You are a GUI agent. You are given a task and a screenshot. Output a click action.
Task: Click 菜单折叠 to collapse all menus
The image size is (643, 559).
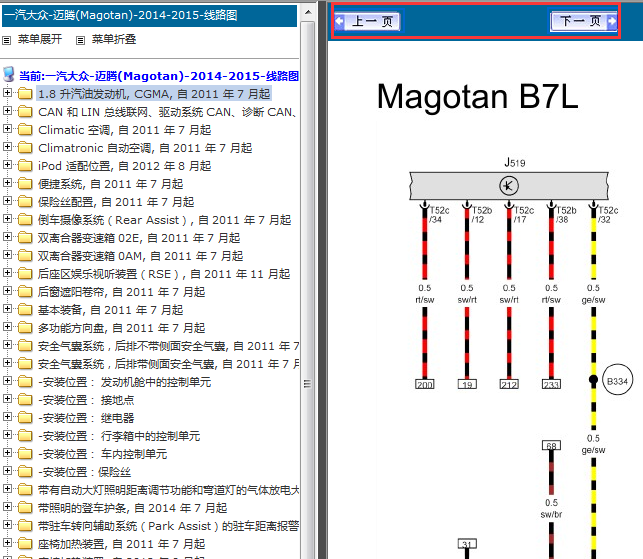[114, 39]
